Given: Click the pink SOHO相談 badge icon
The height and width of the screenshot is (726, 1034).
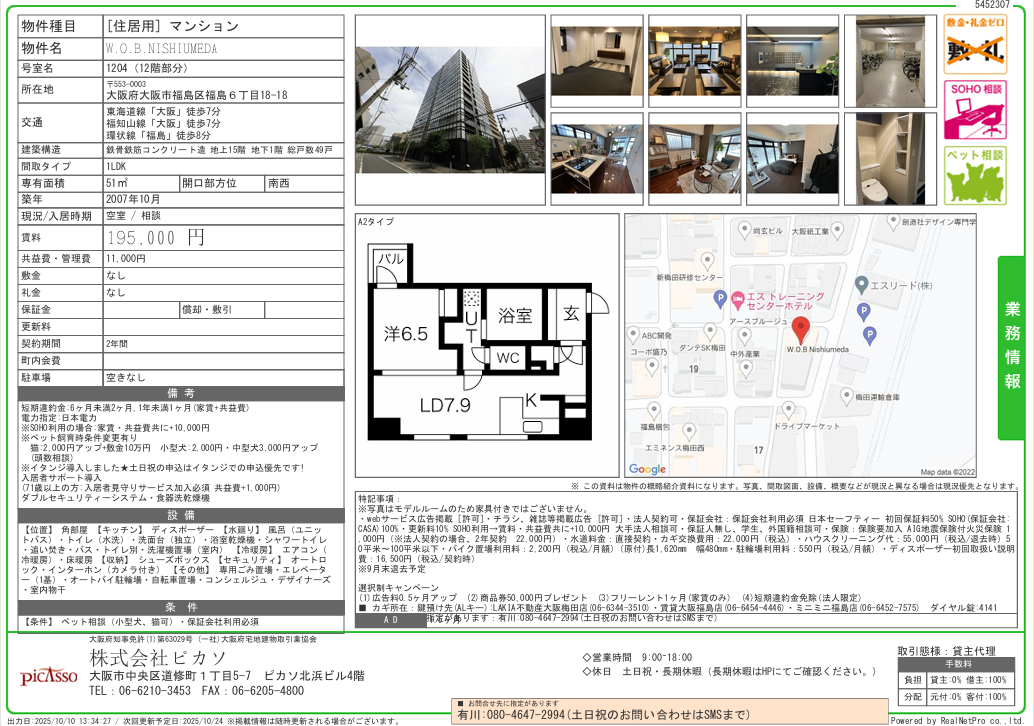Looking at the screenshot, I should [975, 109].
